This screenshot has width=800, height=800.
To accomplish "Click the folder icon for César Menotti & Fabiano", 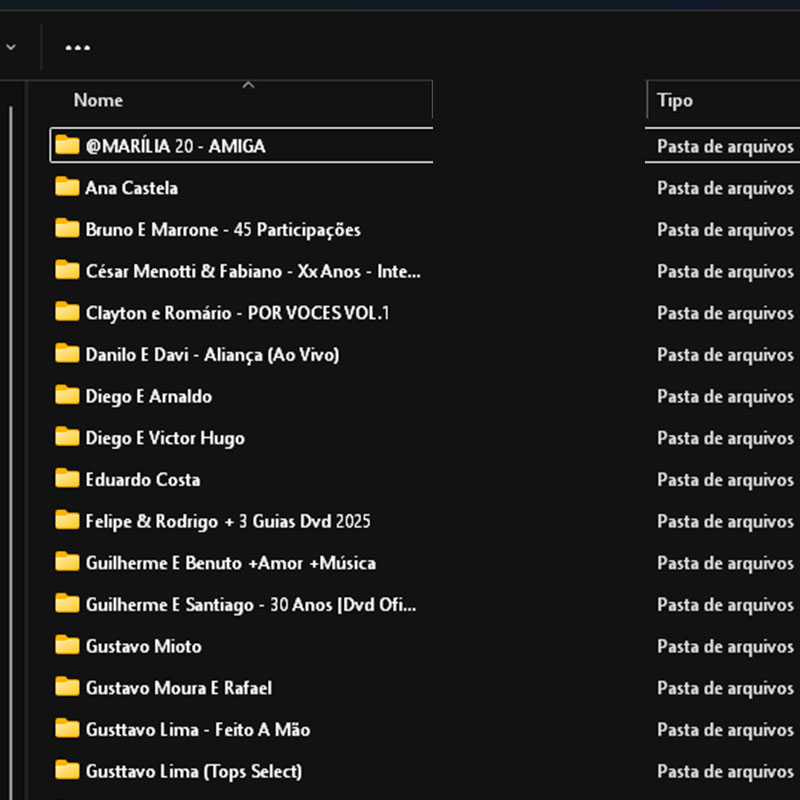I will pyautogui.click(x=67, y=270).
